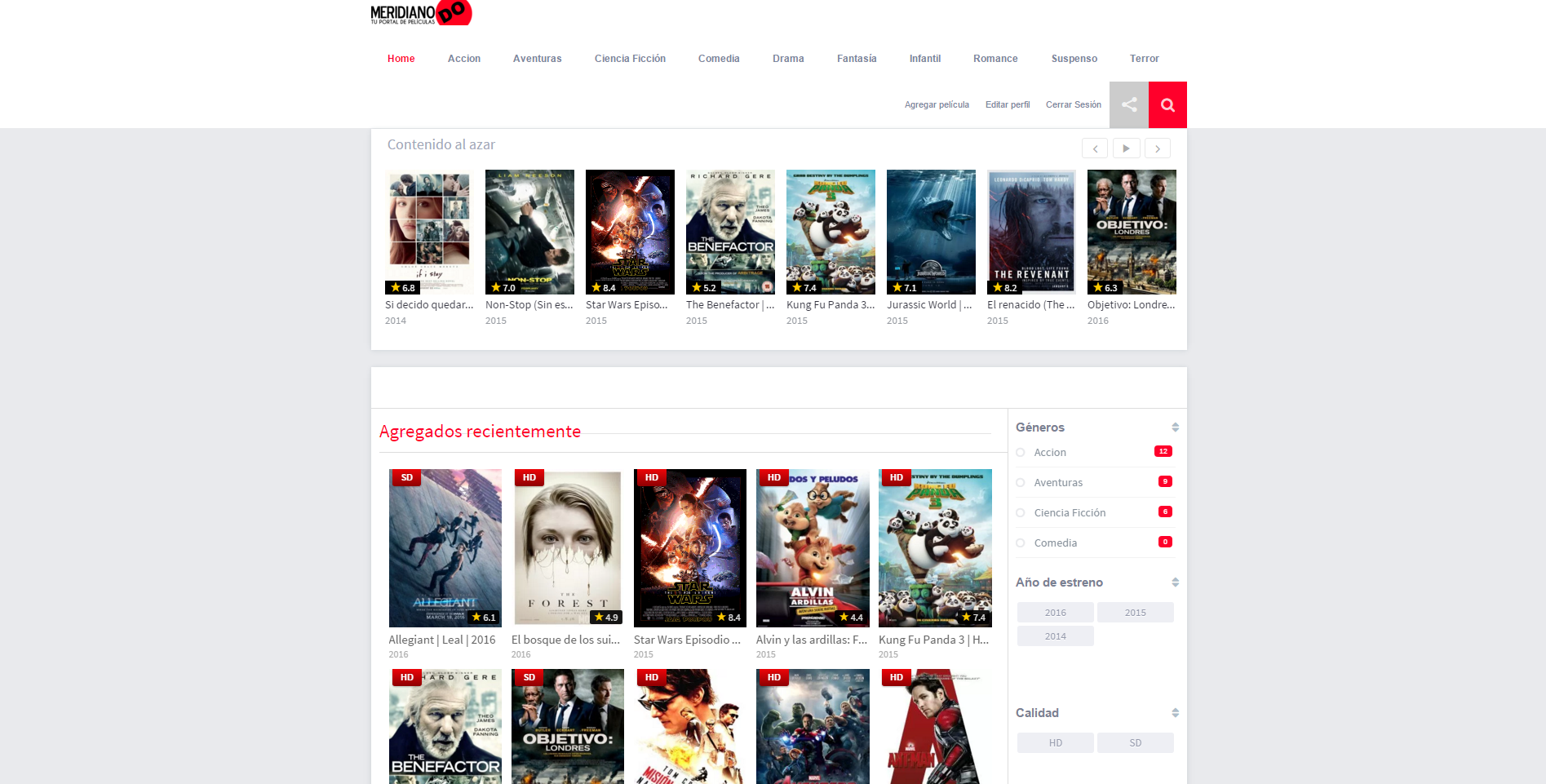1546x784 pixels.
Task: Select the Aventuras genre radio button
Action: [x=1021, y=482]
